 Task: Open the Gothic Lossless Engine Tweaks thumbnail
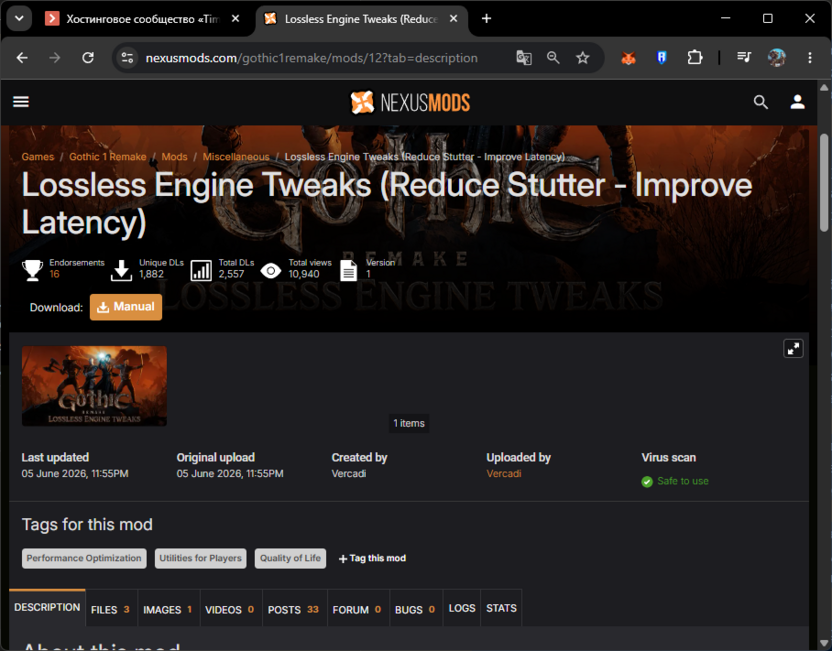(x=94, y=386)
